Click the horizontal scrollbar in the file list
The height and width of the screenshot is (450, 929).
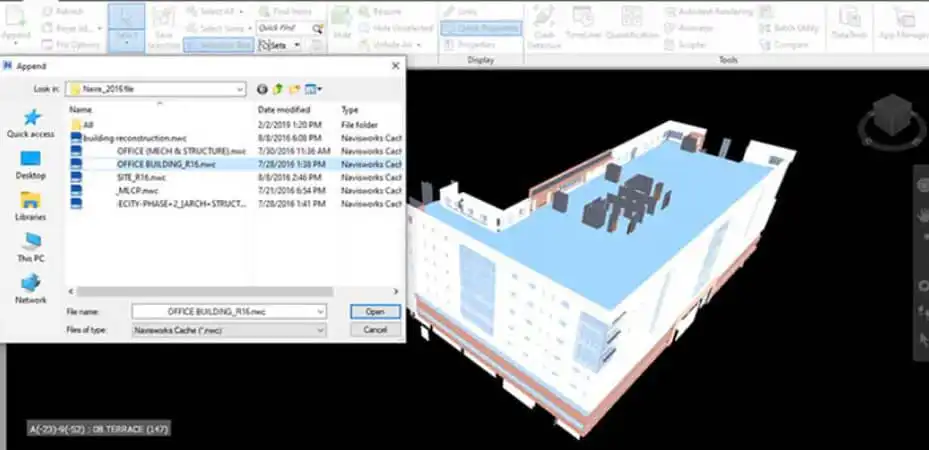204,291
